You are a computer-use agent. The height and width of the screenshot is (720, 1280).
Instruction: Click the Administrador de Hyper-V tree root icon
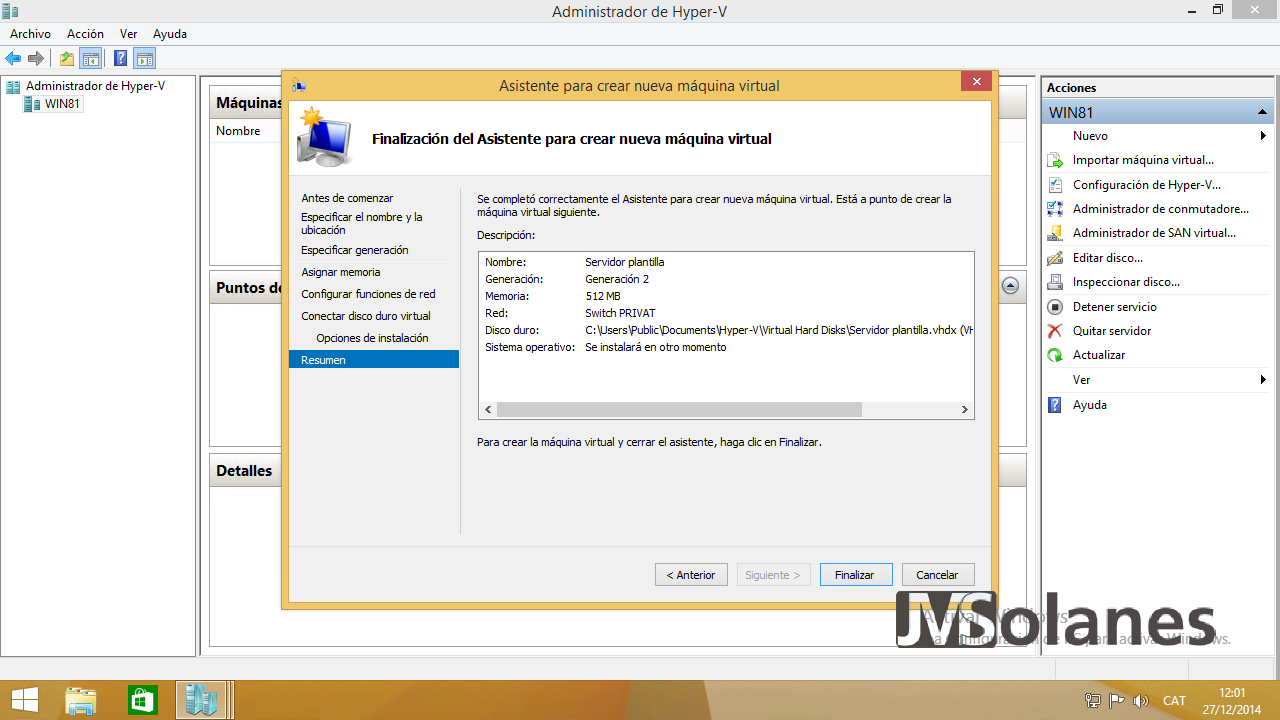(x=13, y=87)
